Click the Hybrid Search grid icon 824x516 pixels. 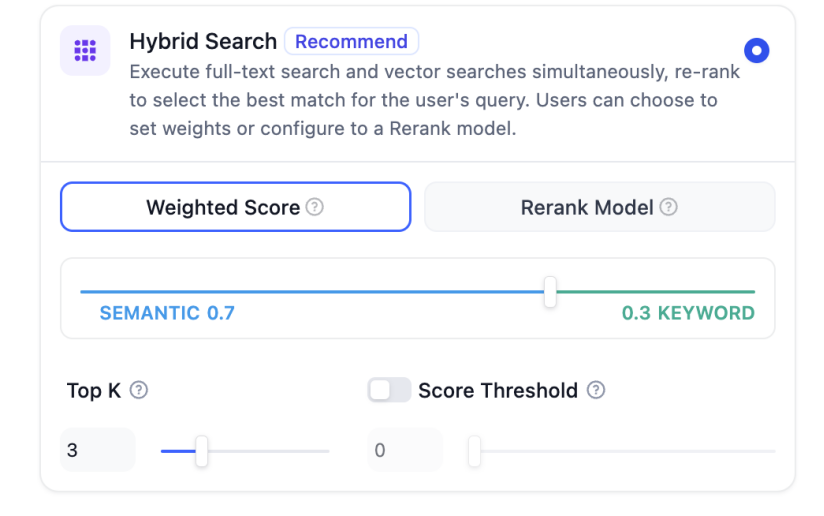(85, 50)
